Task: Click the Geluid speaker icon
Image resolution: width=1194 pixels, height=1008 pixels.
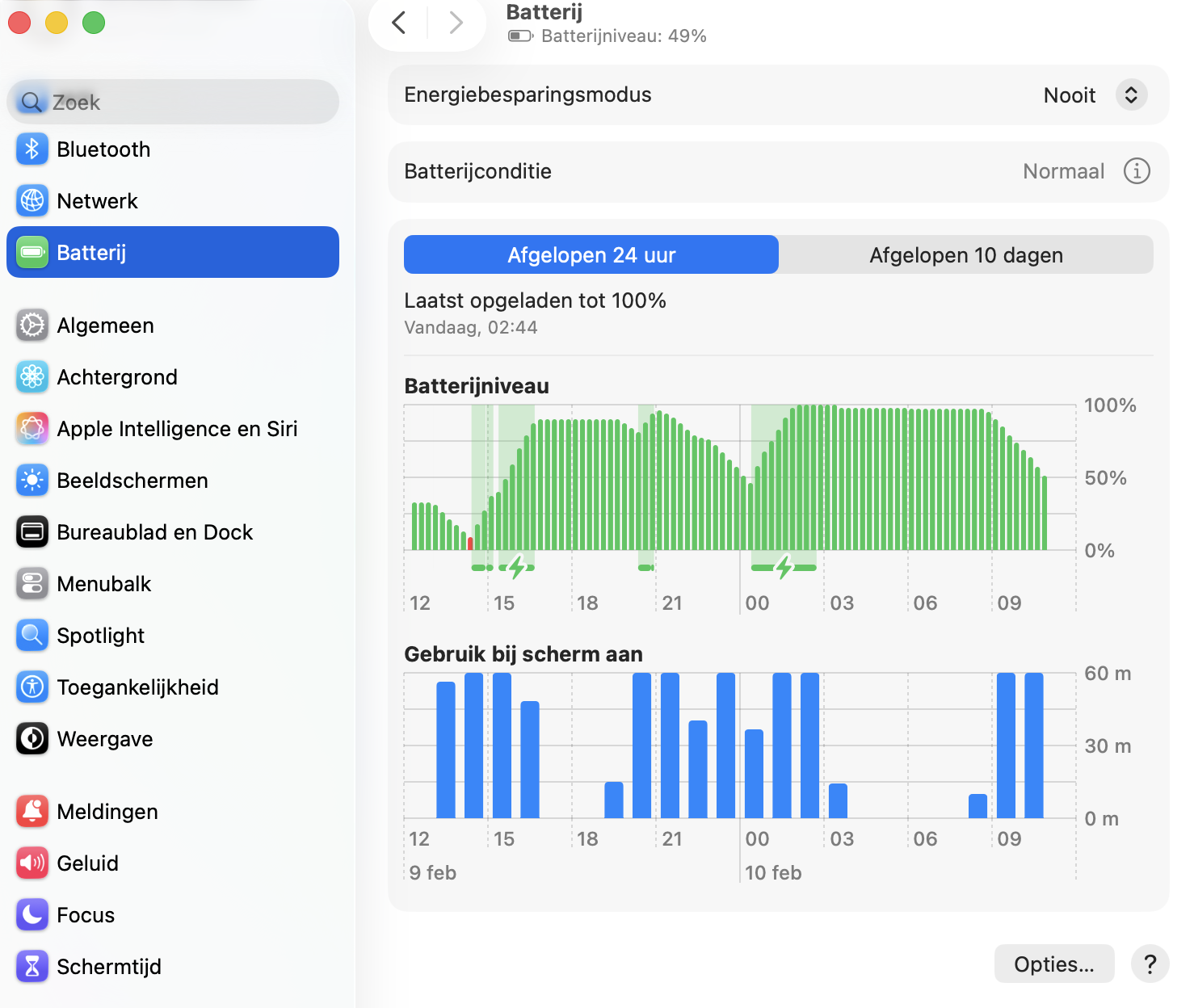Action: 32,863
